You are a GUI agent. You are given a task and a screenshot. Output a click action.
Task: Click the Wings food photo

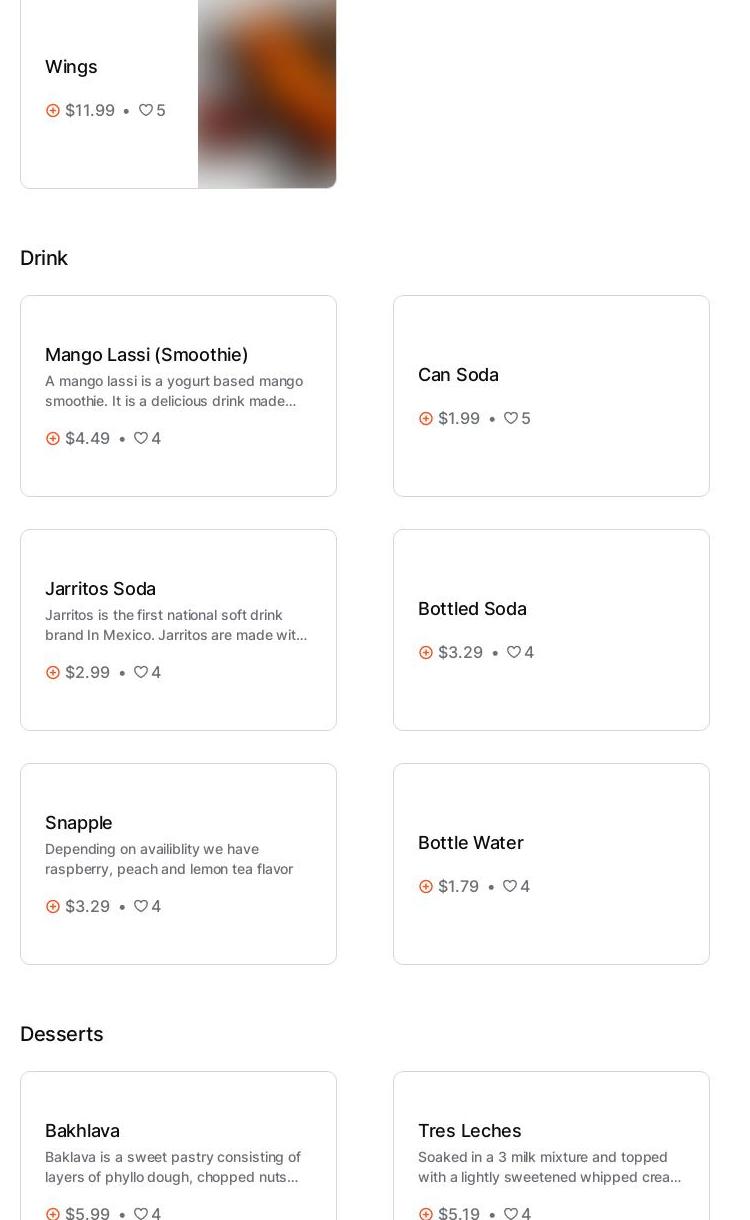(x=267, y=94)
